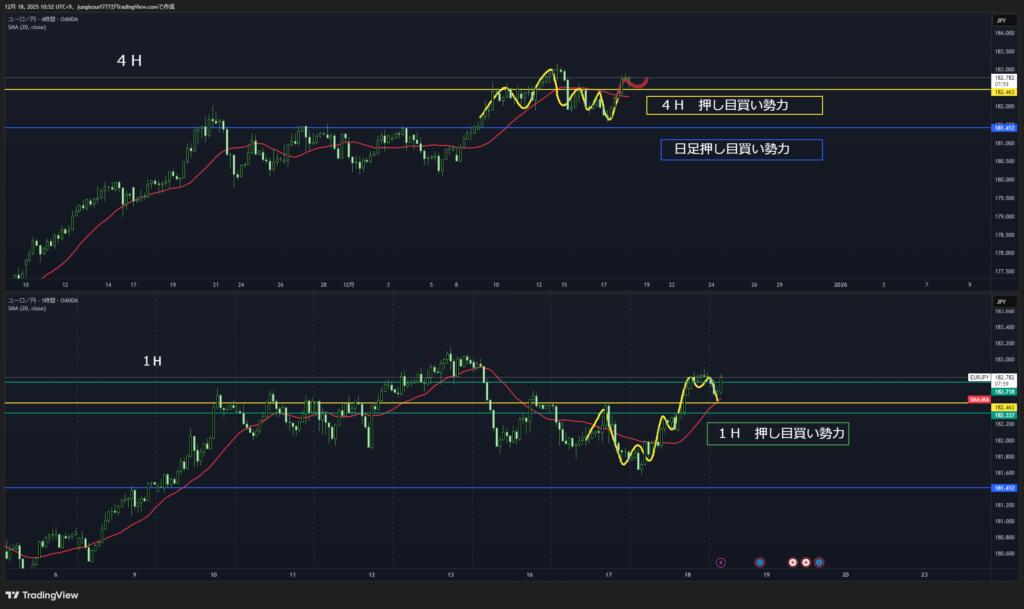Select the green '1H 押し目買い勢力' text box

click(777, 433)
